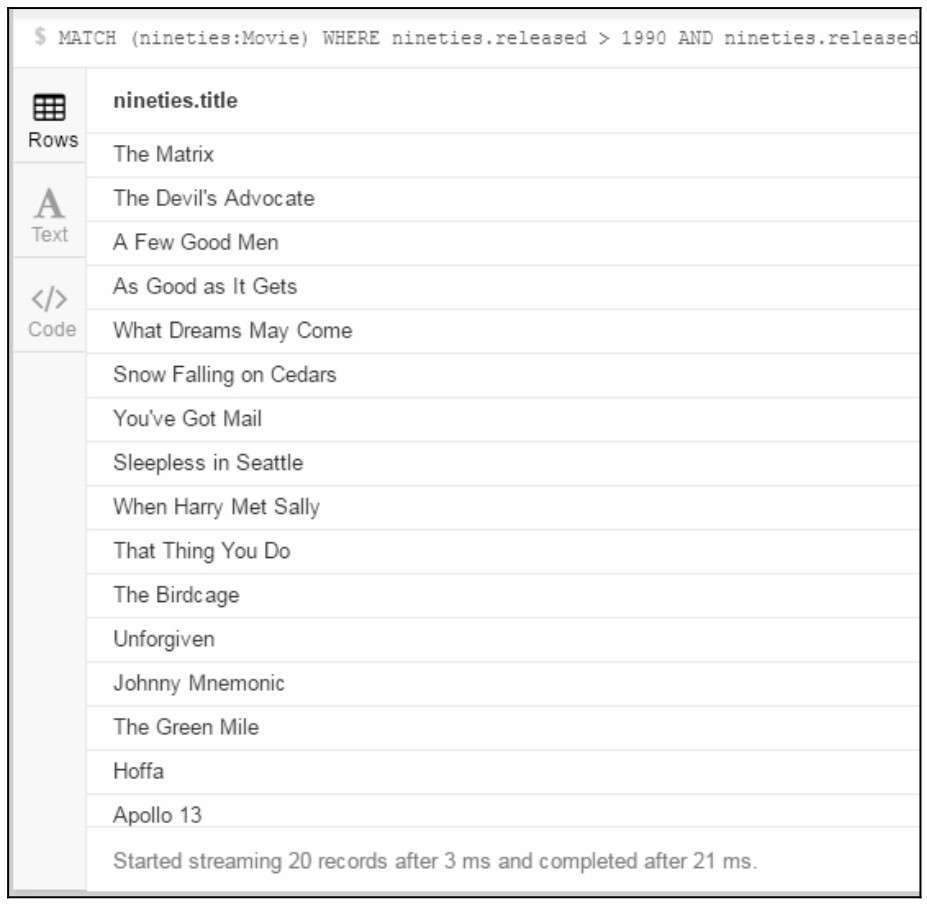The image size is (927, 904).
Task: Click the streaming records status message
Action: 435,861
